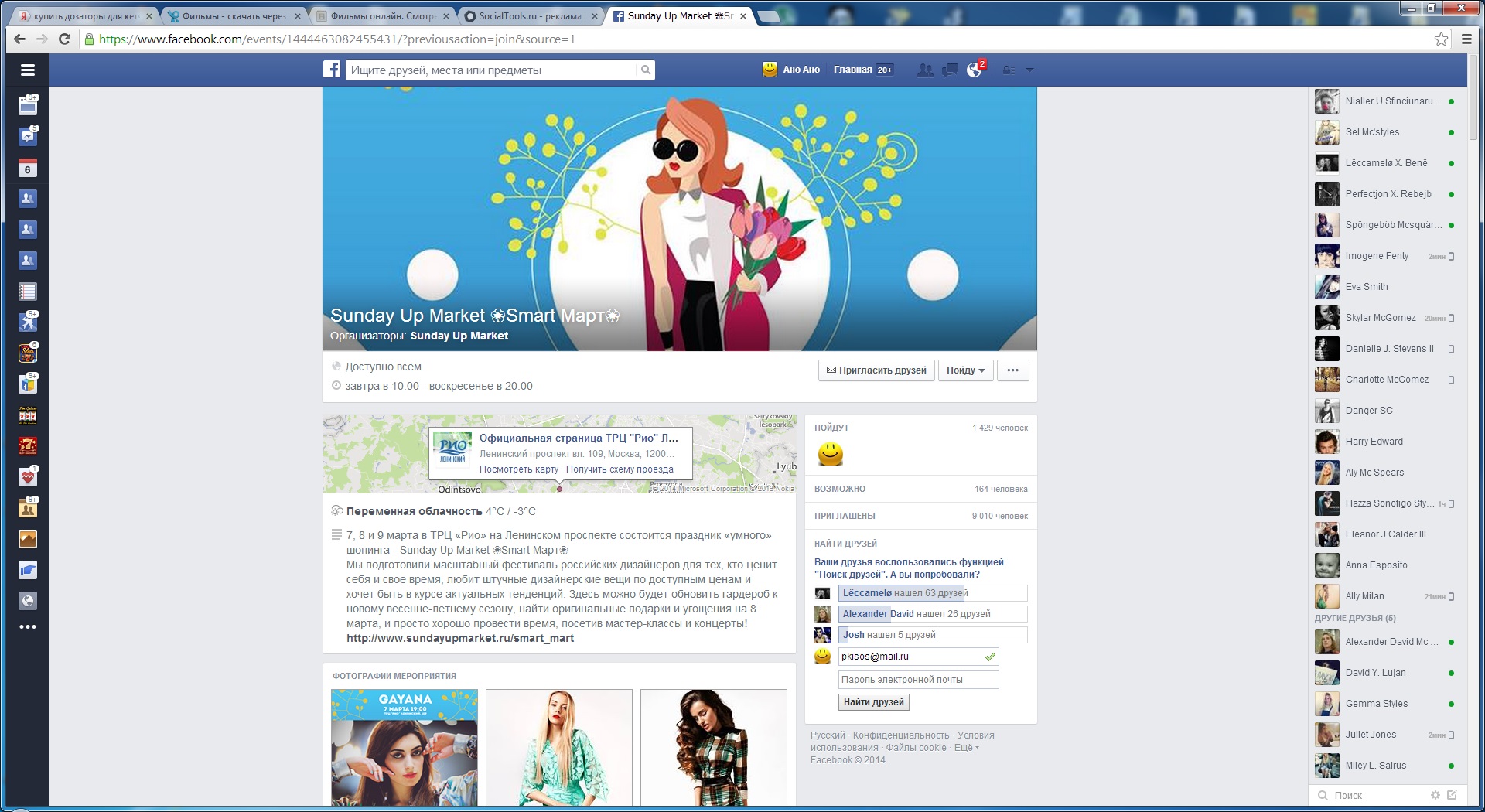Image resolution: width=1485 pixels, height=812 pixels.
Task: Open chat settings gear icon
Action: click(x=1435, y=795)
